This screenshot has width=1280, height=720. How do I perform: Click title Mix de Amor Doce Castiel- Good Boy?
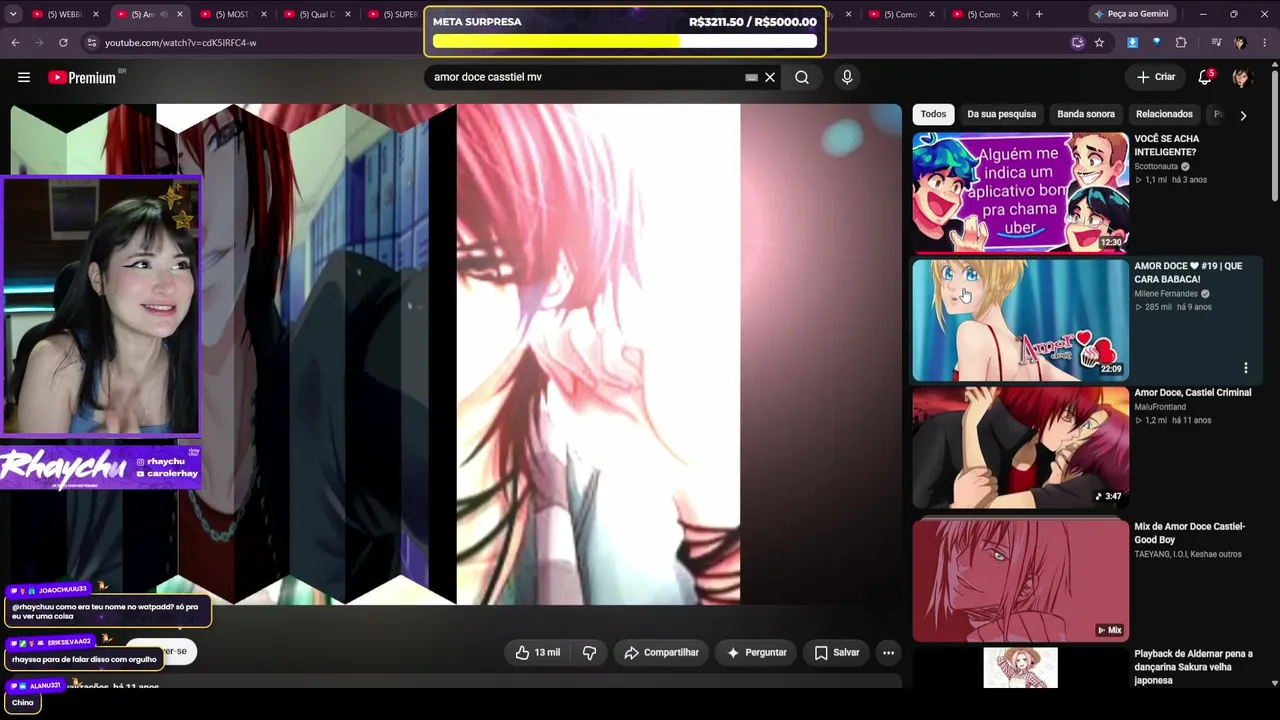tap(1189, 533)
